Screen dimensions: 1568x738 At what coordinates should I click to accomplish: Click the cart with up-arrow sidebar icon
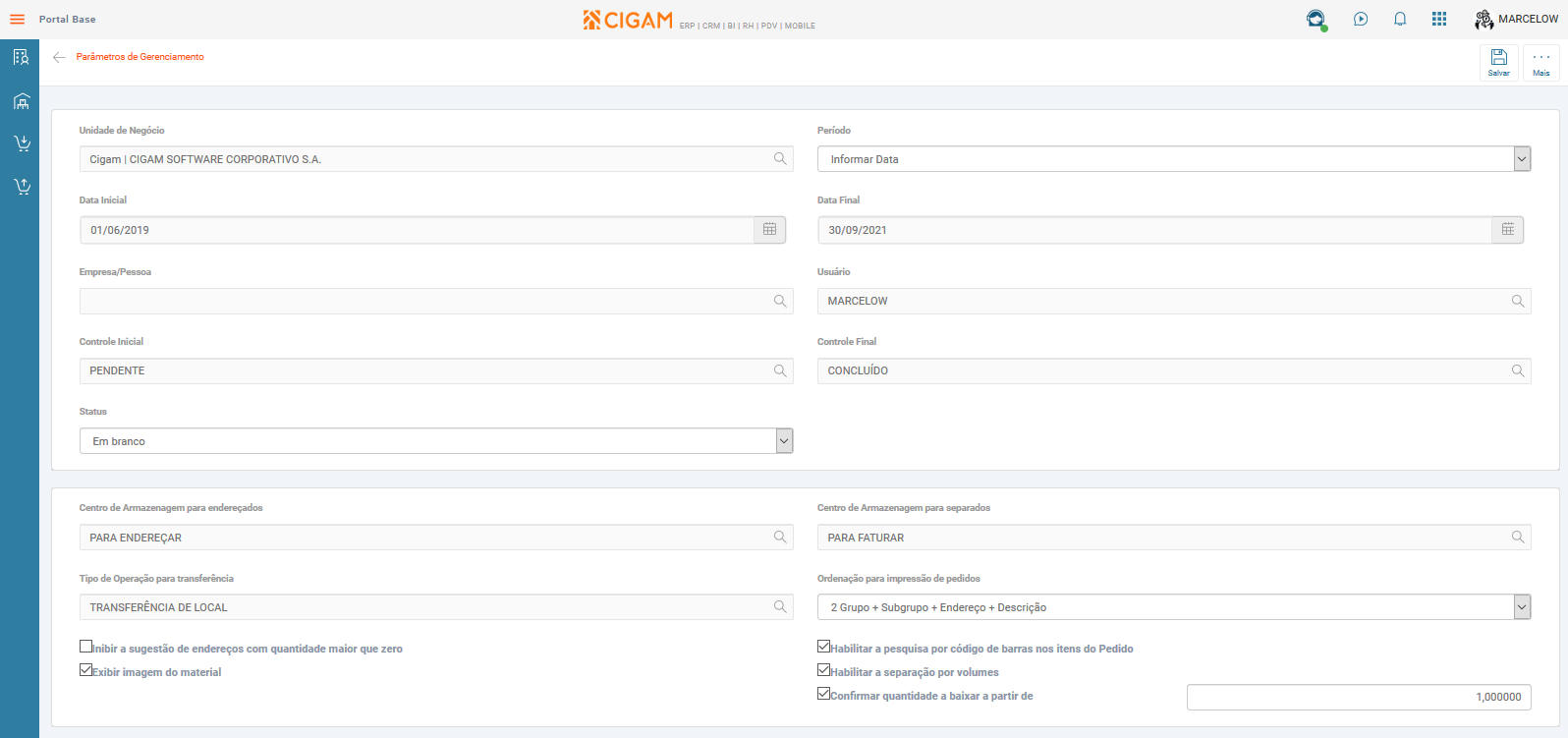21,187
